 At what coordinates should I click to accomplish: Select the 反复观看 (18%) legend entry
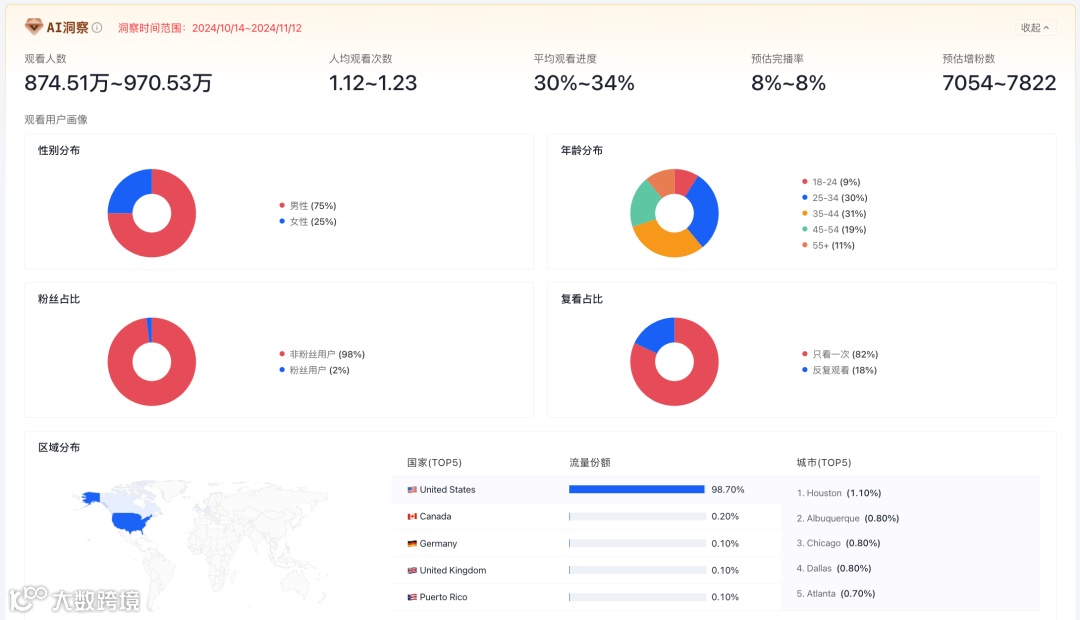pos(839,370)
